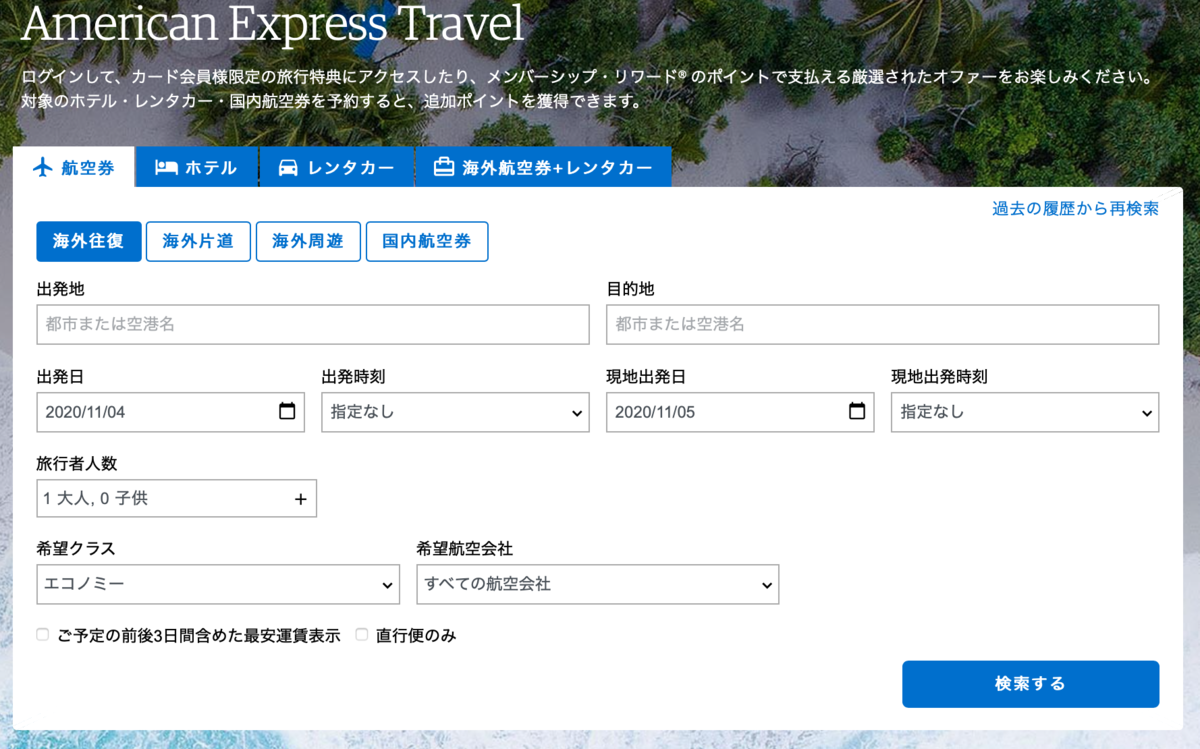Focus the 出発地 city or airport field

313,325
